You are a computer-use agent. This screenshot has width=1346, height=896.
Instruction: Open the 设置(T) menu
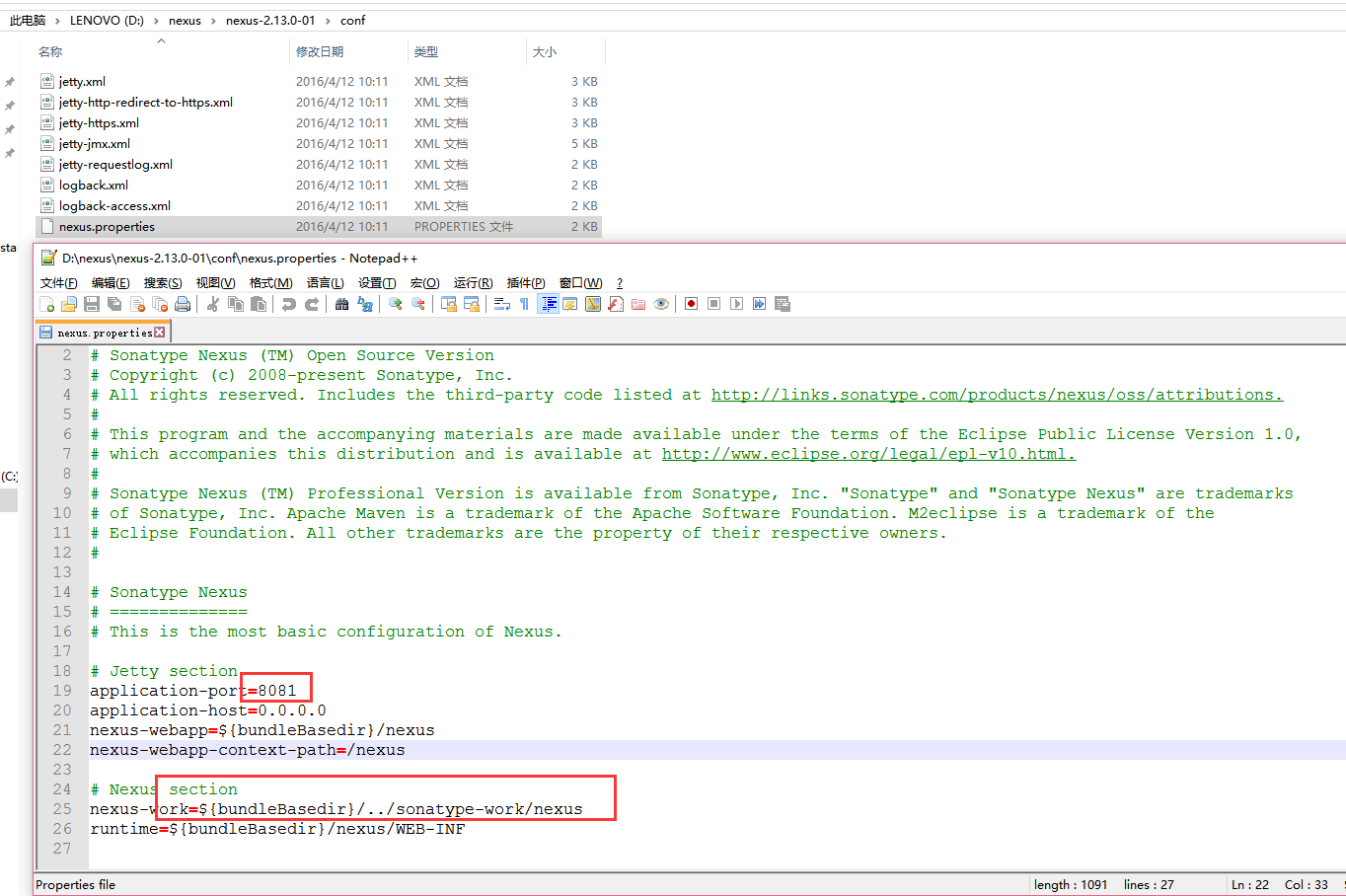coord(377,283)
